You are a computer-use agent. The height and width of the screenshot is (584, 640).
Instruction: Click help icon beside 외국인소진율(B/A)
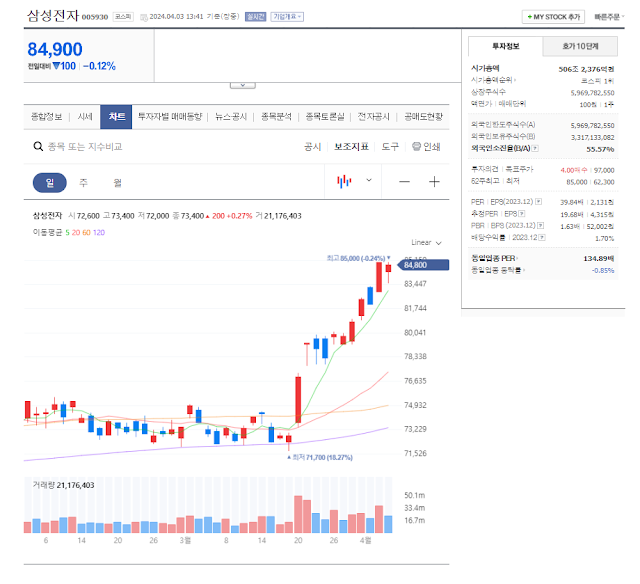pyautogui.click(x=535, y=149)
